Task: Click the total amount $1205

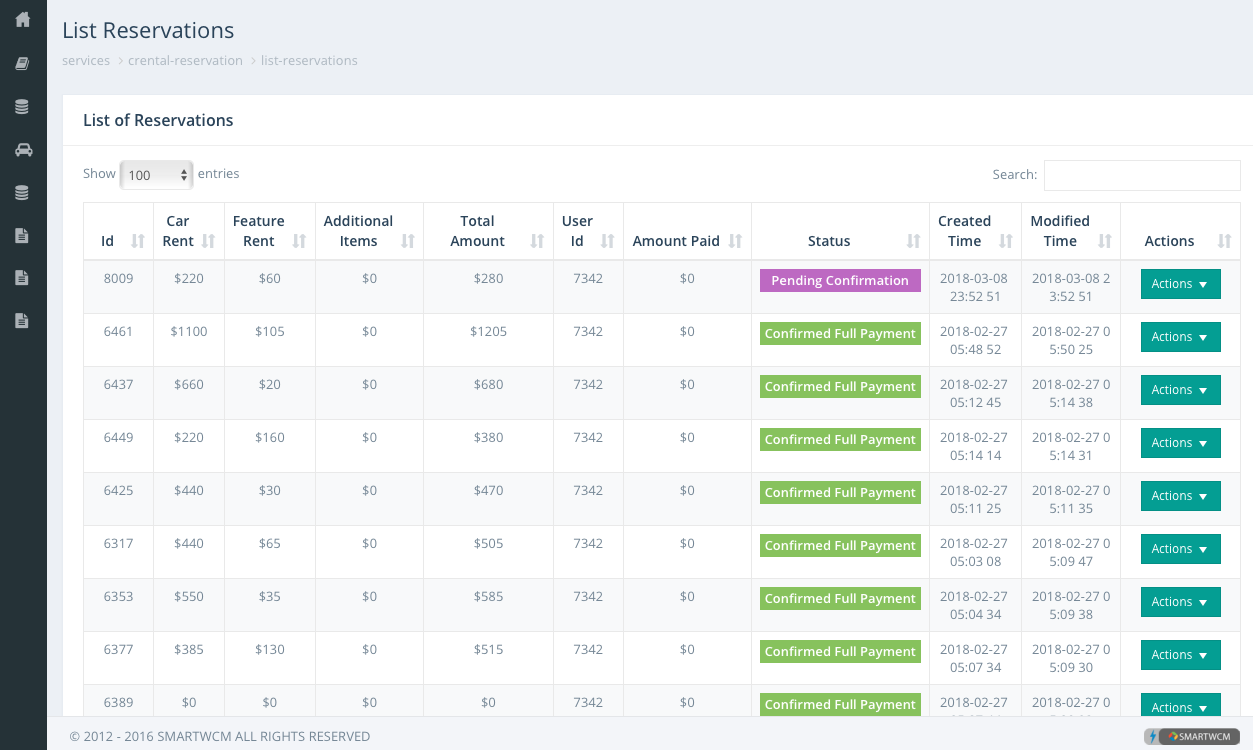Action: pos(488,332)
